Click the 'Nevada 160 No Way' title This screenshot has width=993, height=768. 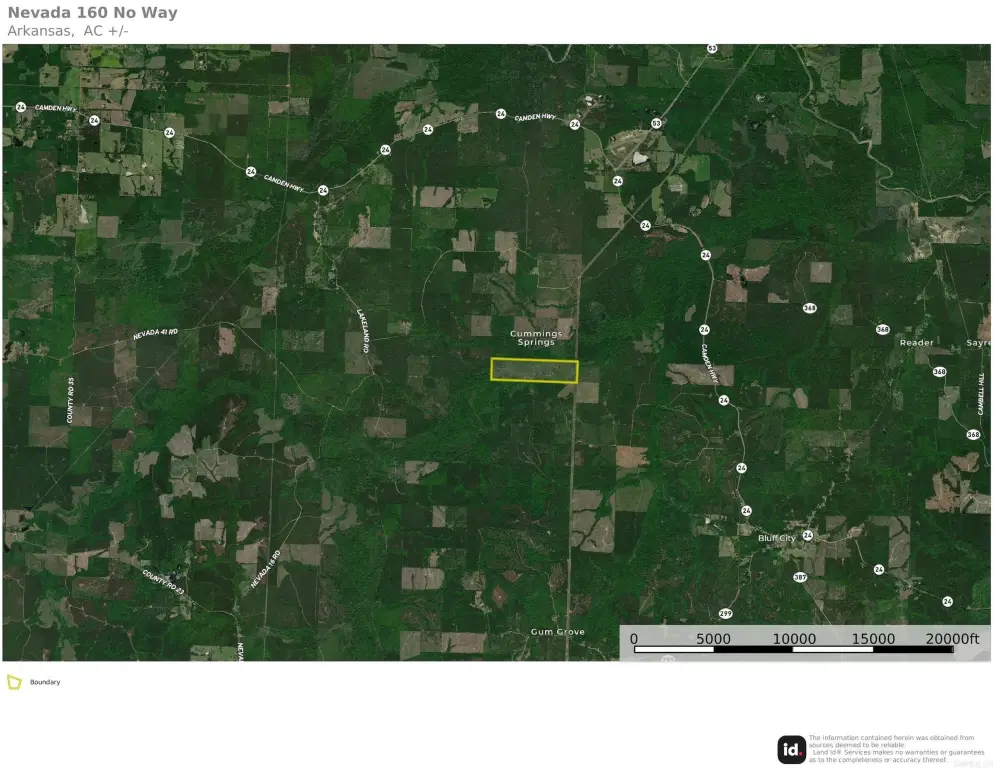[x=92, y=13]
